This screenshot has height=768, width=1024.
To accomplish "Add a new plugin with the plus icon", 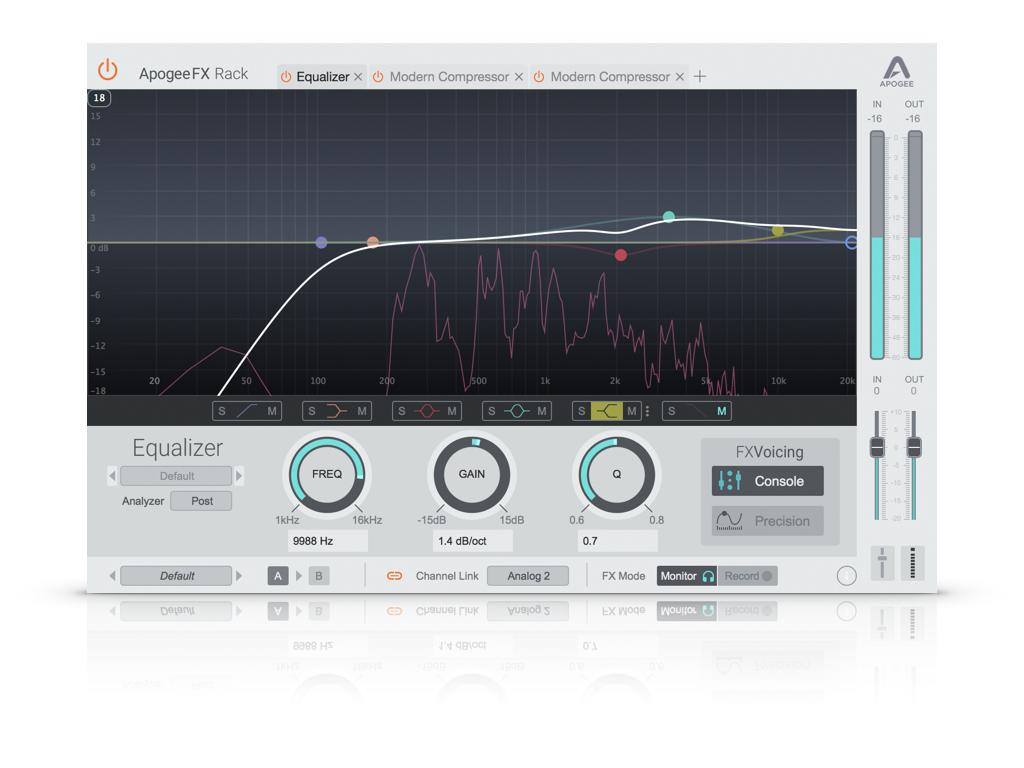I will 700,76.
